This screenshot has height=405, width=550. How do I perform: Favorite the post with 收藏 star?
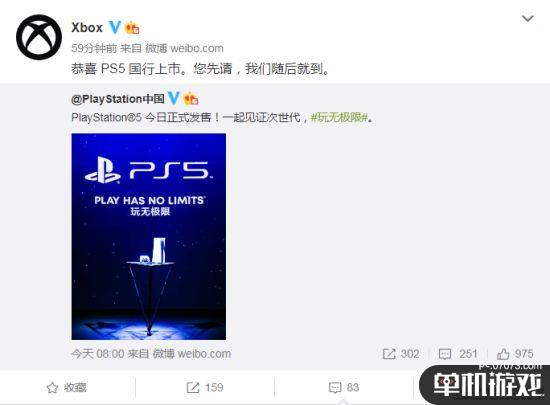[66, 387]
